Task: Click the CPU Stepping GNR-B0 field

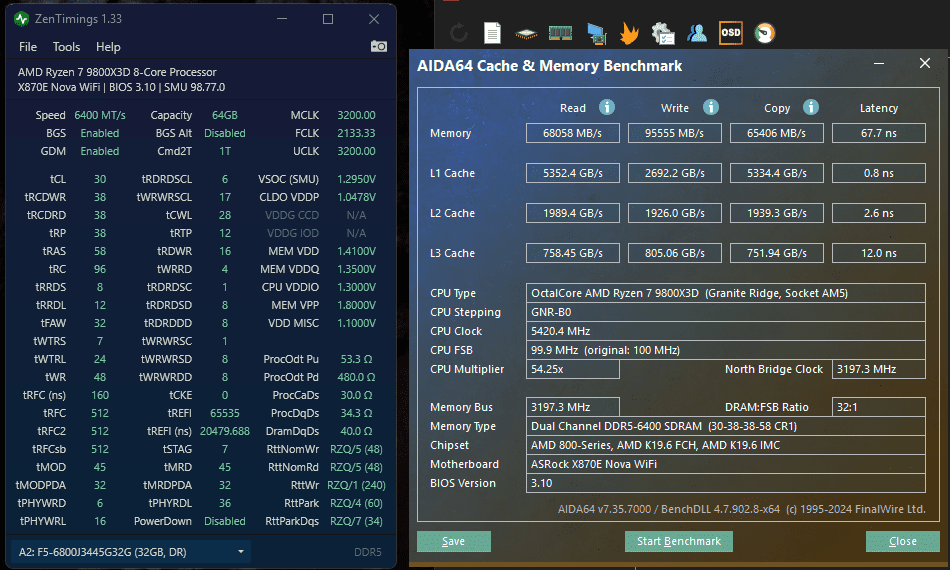Action: pos(726,312)
